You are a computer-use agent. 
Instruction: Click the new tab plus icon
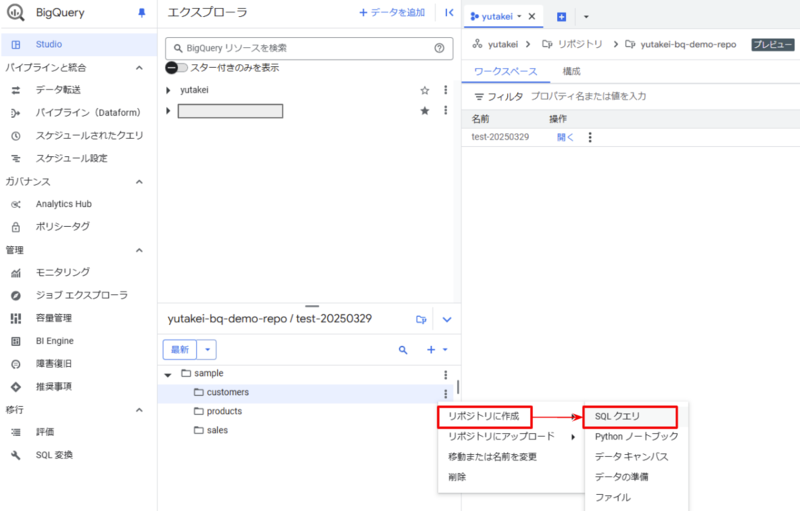click(x=561, y=17)
